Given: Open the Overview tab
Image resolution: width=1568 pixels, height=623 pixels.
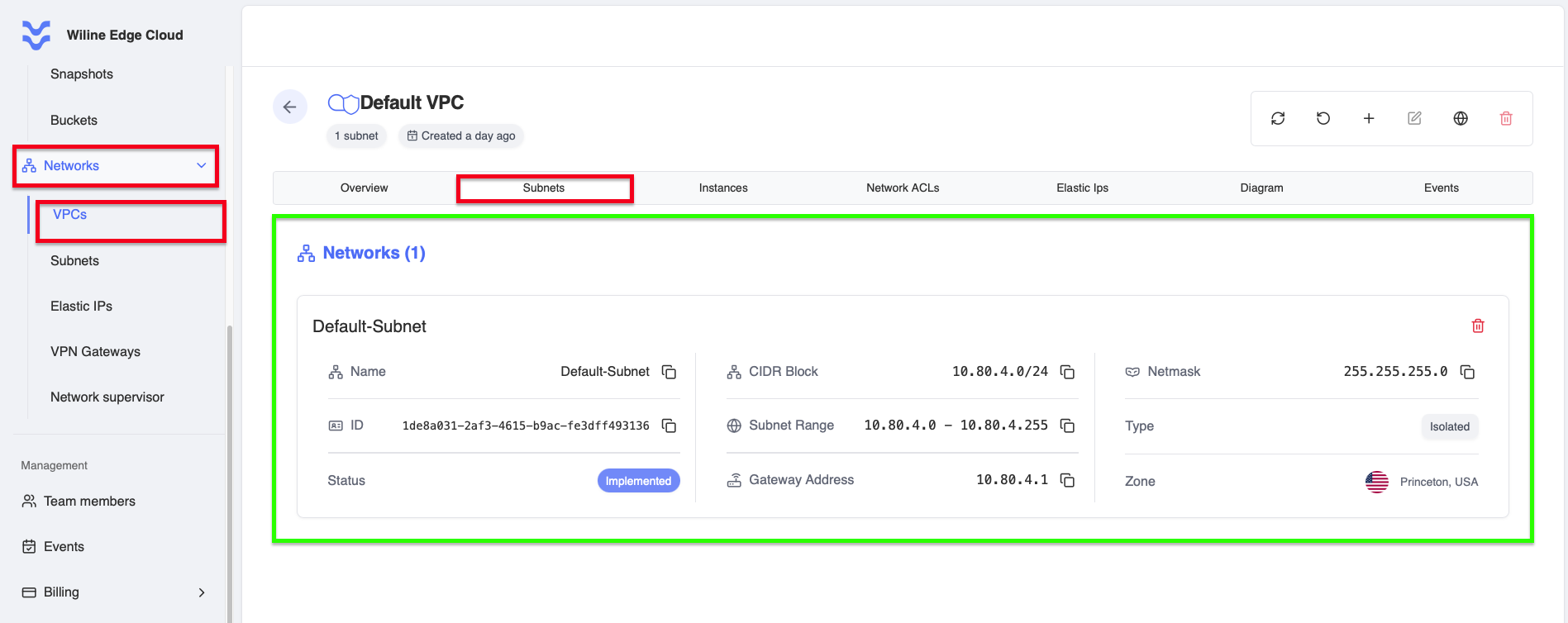Looking at the screenshot, I should click(364, 188).
